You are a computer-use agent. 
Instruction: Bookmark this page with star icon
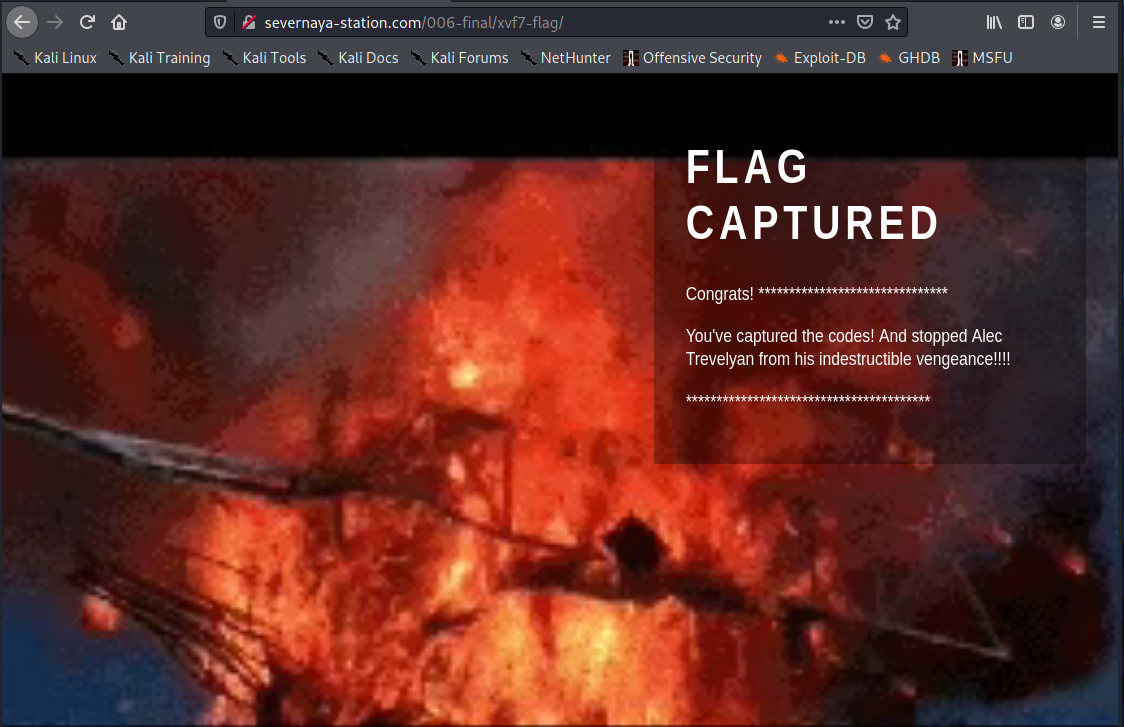coord(893,22)
